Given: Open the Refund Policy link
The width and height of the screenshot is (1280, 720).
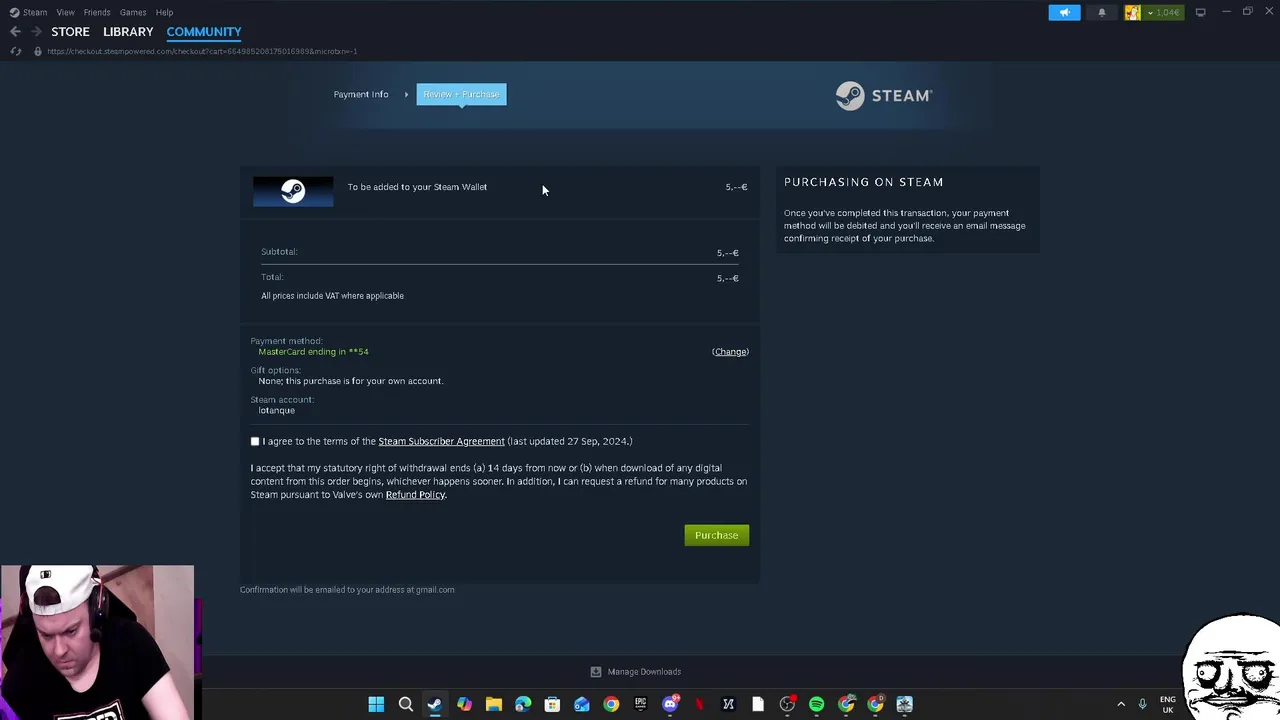Looking at the screenshot, I should tap(415, 495).
